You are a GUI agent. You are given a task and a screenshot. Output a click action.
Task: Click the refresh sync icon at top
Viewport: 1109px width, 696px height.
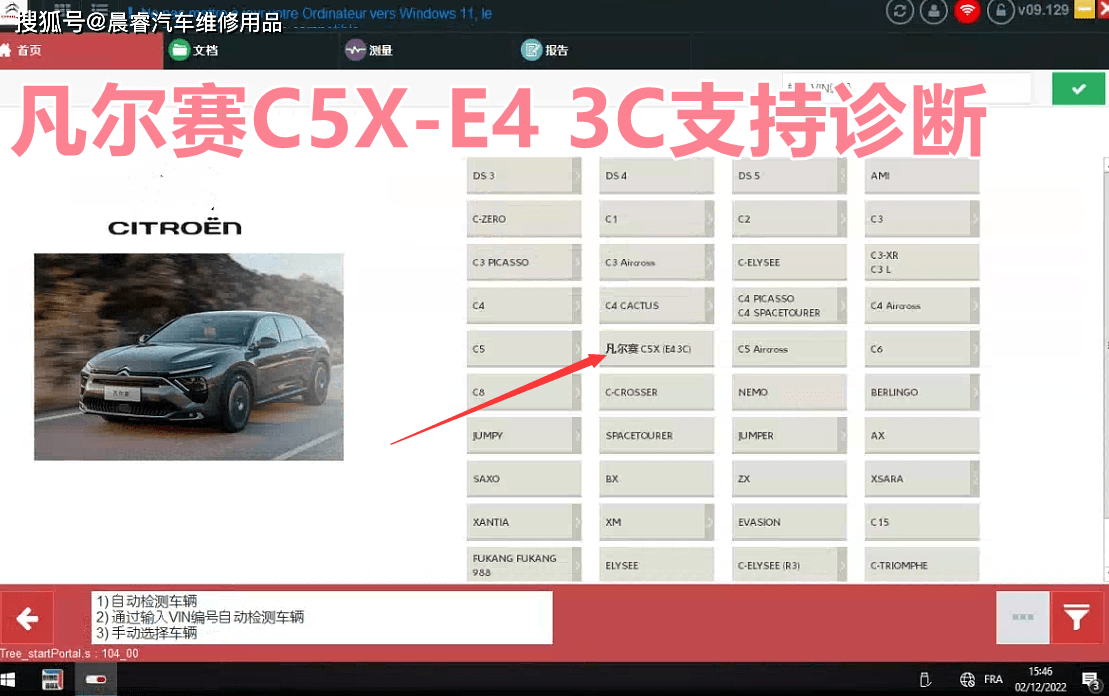tap(900, 11)
